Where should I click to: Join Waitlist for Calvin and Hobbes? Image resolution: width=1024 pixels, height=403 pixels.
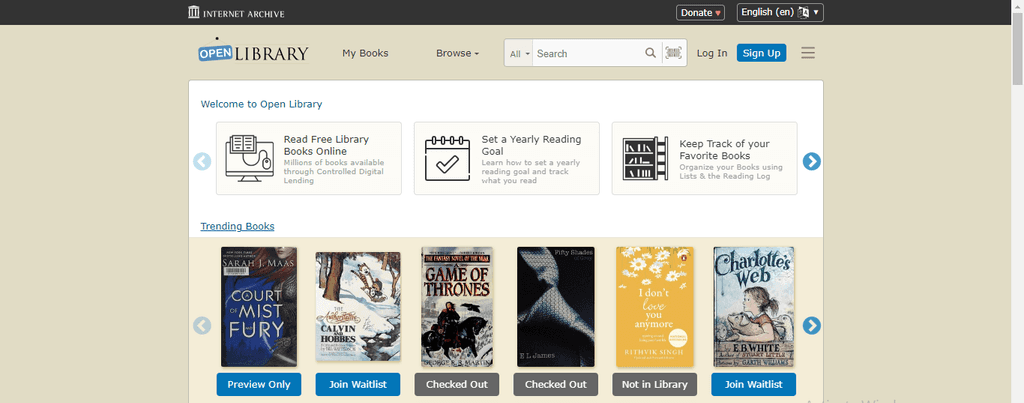point(358,384)
